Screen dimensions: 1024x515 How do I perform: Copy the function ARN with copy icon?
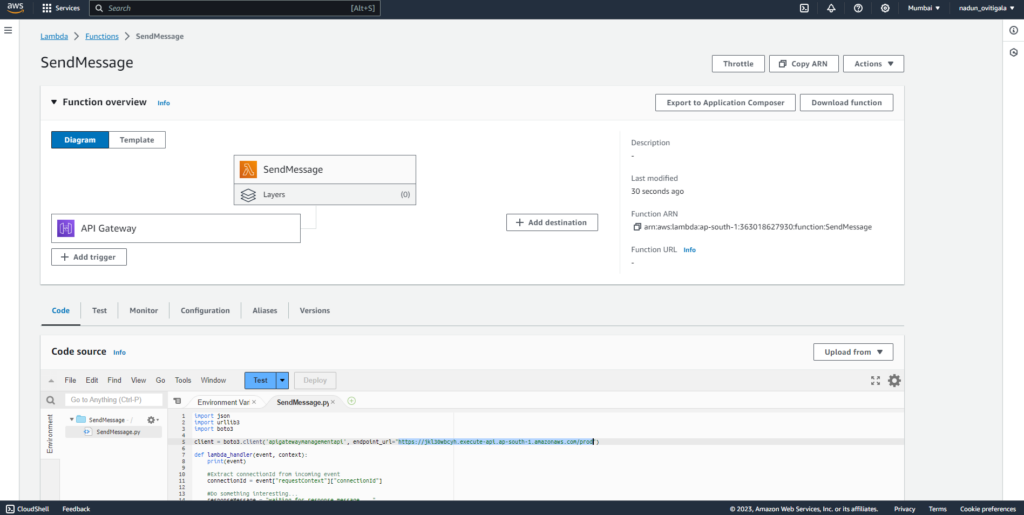[x=637, y=227]
